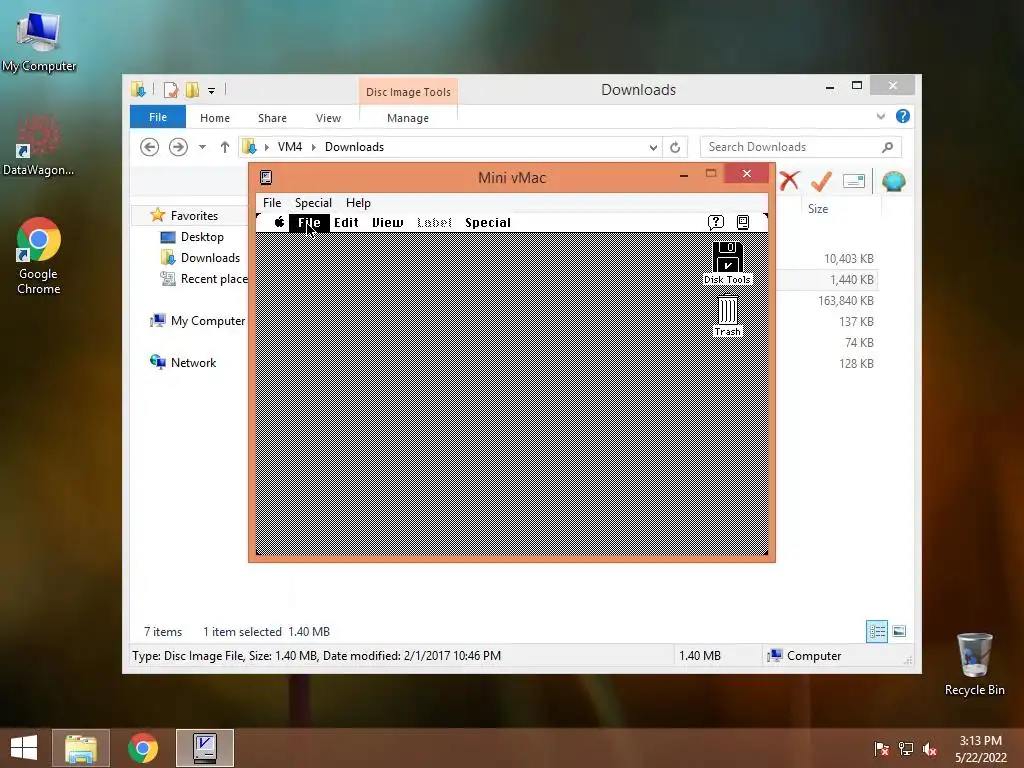Select My Computer in navigation pane

198,321
